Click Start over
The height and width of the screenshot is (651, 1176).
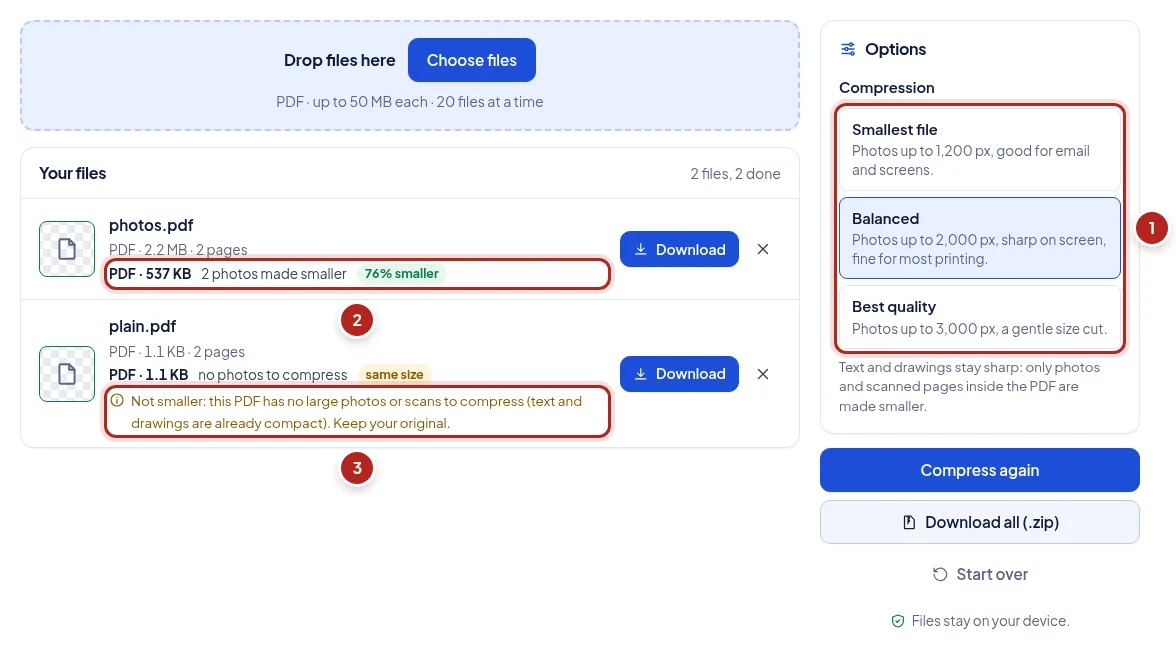[980, 574]
